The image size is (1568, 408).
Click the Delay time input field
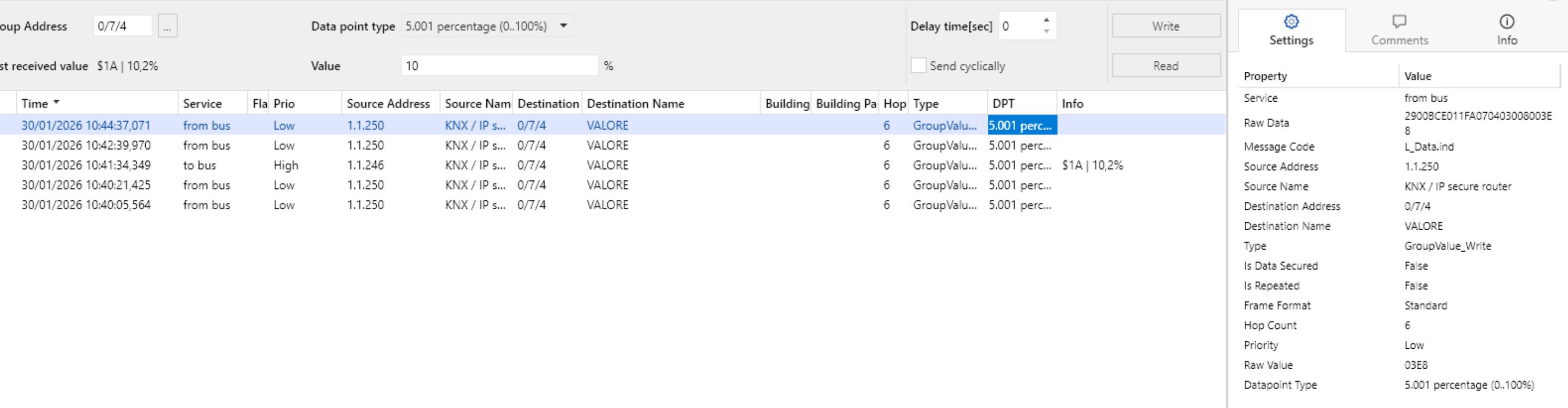(1019, 26)
